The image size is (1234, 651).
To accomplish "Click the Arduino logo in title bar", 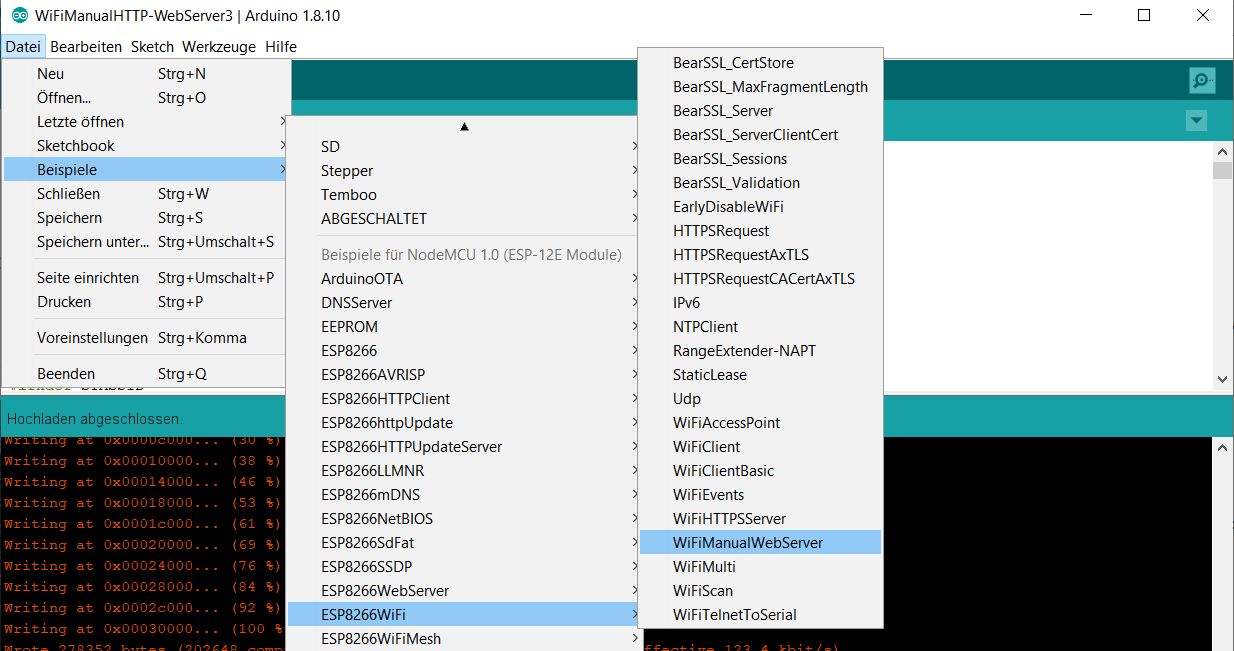I will coord(19,16).
